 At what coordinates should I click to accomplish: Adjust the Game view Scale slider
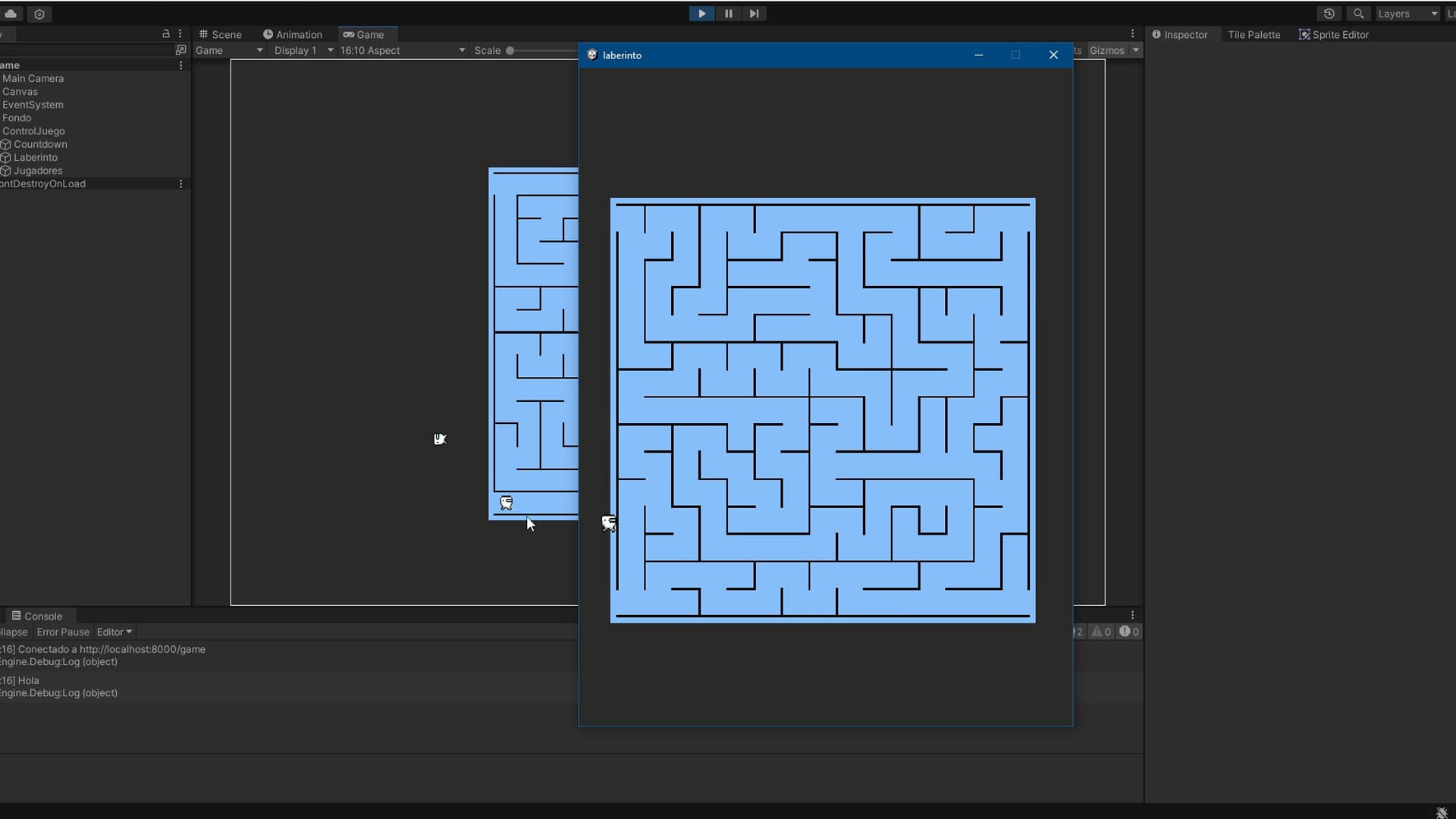coord(510,51)
